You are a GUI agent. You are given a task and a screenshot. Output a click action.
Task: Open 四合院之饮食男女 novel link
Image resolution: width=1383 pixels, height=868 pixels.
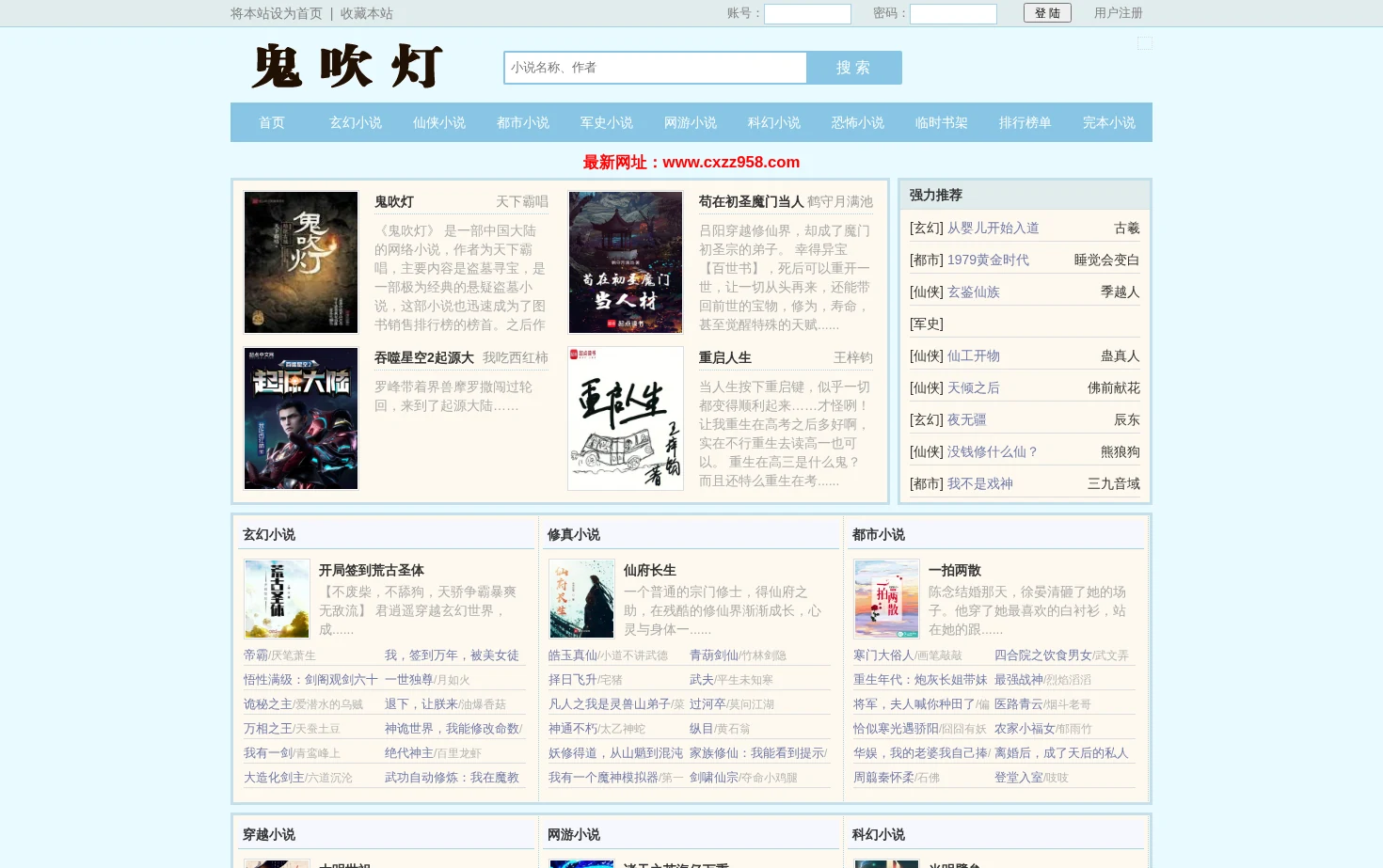click(1043, 655)
